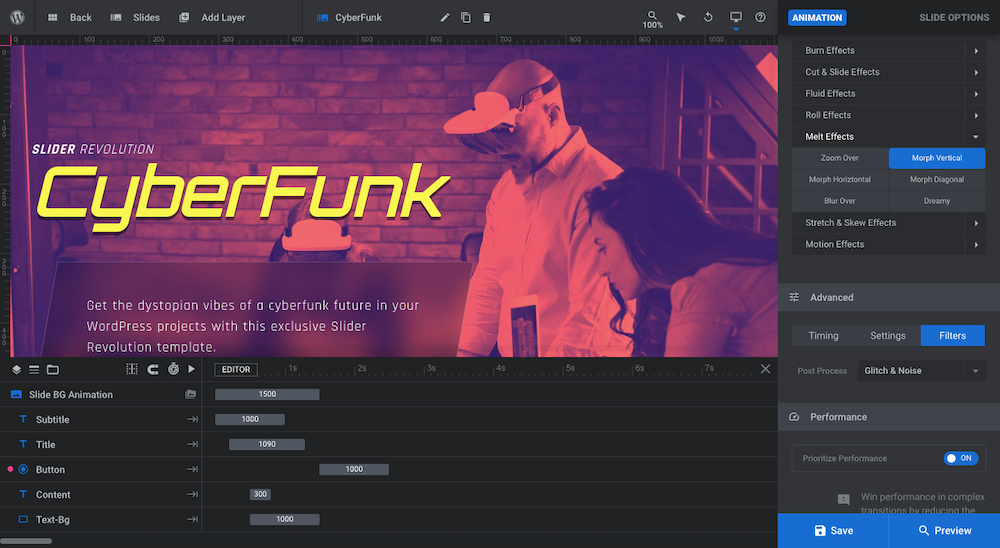This screenshot has width=1000, height=548.
Task: Select the Morph Horiztontal effect
Action: [x=840, y=180]
